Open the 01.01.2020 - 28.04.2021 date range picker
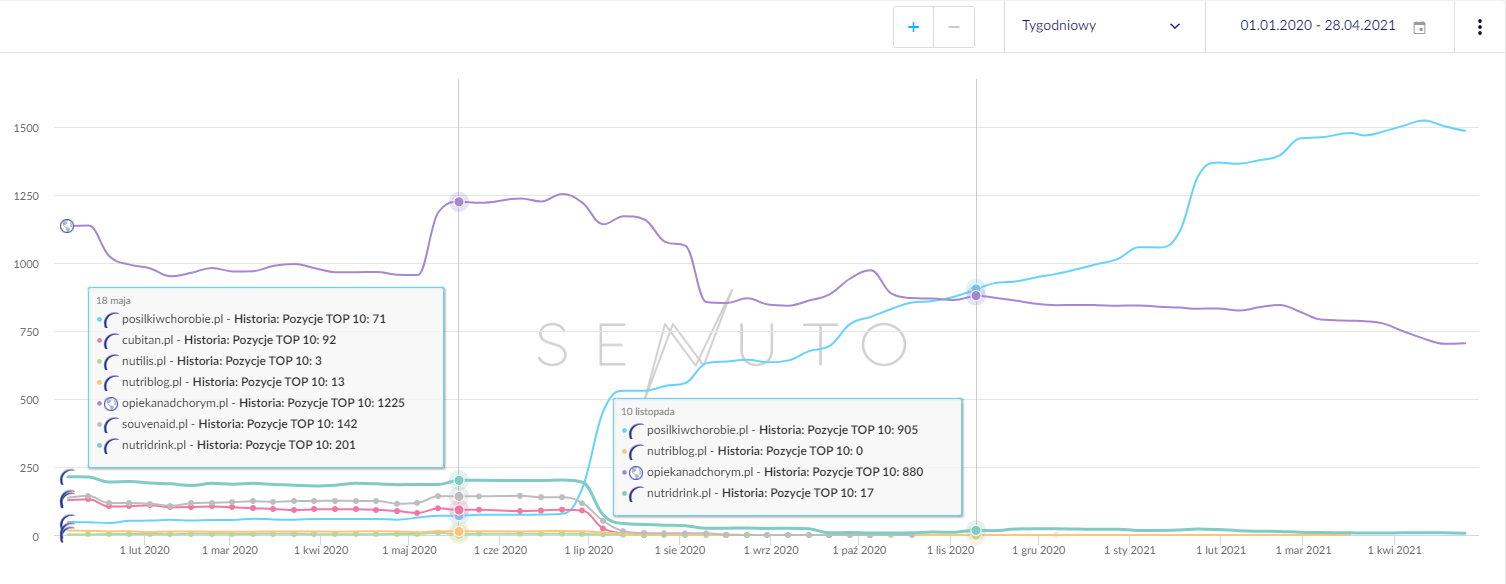The height and width of the screenshot is (584, 1506). coord(1318,26)
